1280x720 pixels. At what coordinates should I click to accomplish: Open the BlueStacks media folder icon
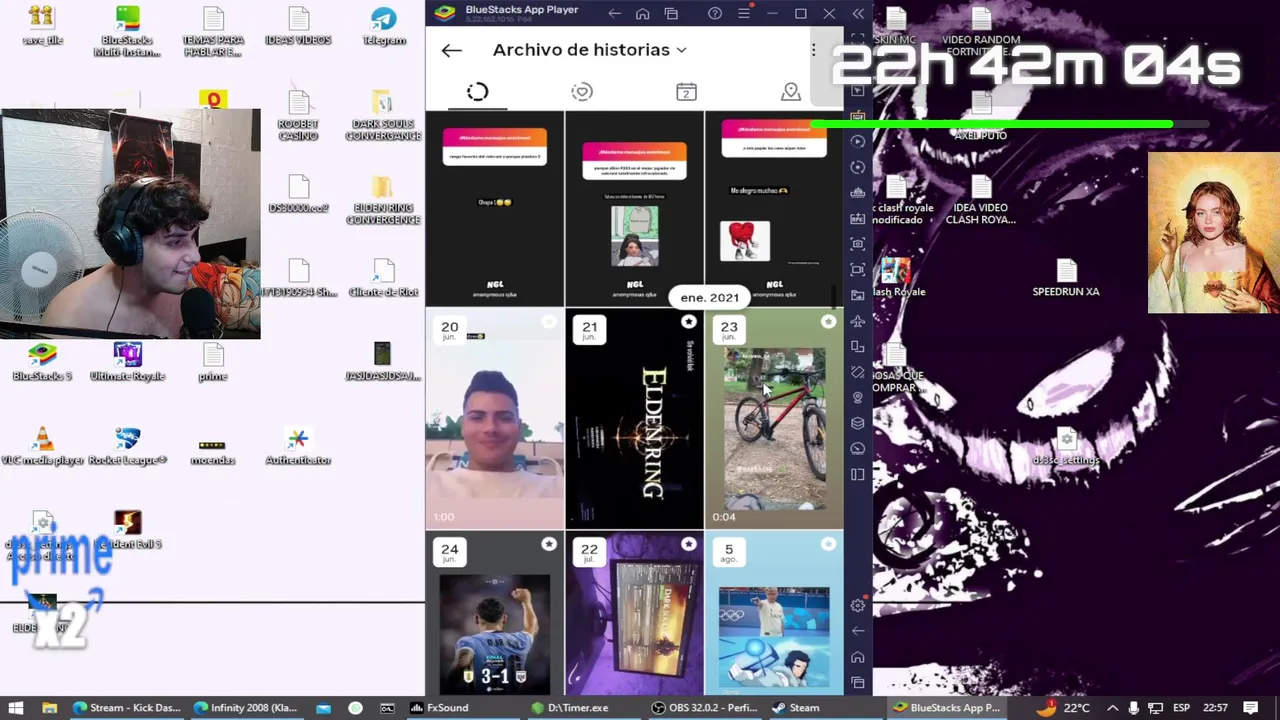click(858, 296)
